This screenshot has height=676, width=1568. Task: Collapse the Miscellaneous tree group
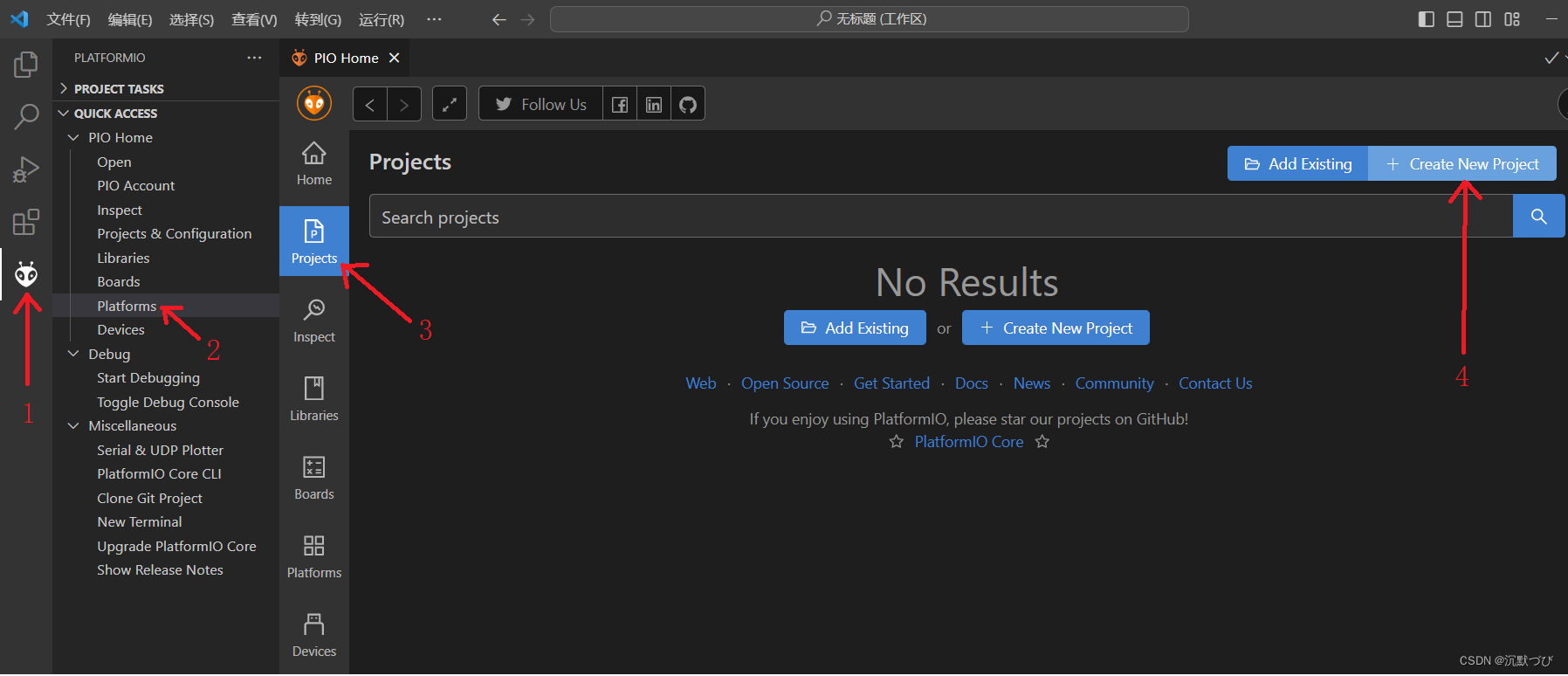point(73,426)
